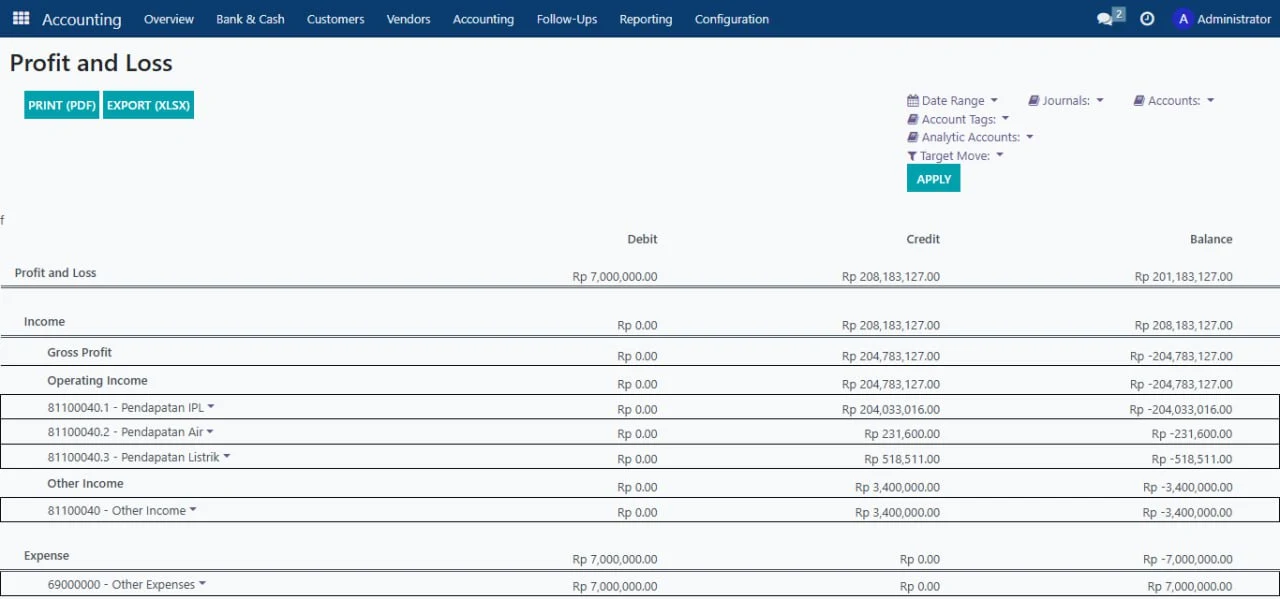
Task: Click the Rp -204,033,016.00 balance value
Action: pos(1181,409)
